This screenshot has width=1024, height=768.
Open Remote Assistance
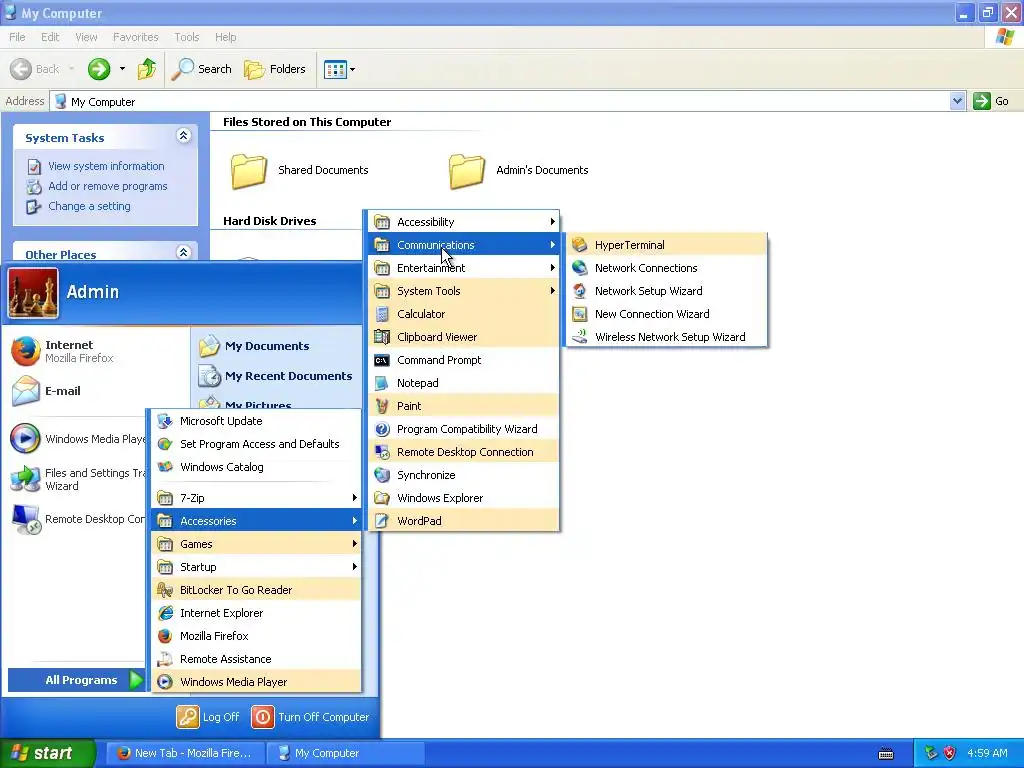point(256,659)
